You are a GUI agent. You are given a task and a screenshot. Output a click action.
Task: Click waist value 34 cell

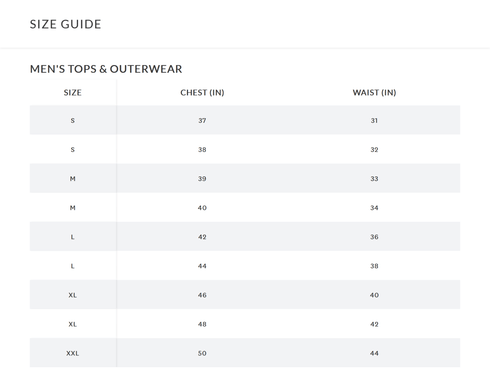[374, 208]
